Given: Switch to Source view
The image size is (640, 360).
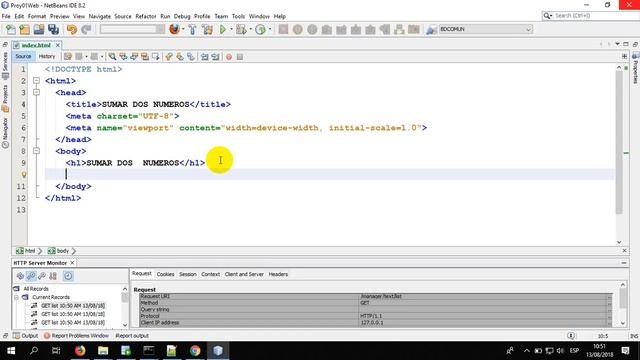Looking at the screenshot, I should 23,57.
